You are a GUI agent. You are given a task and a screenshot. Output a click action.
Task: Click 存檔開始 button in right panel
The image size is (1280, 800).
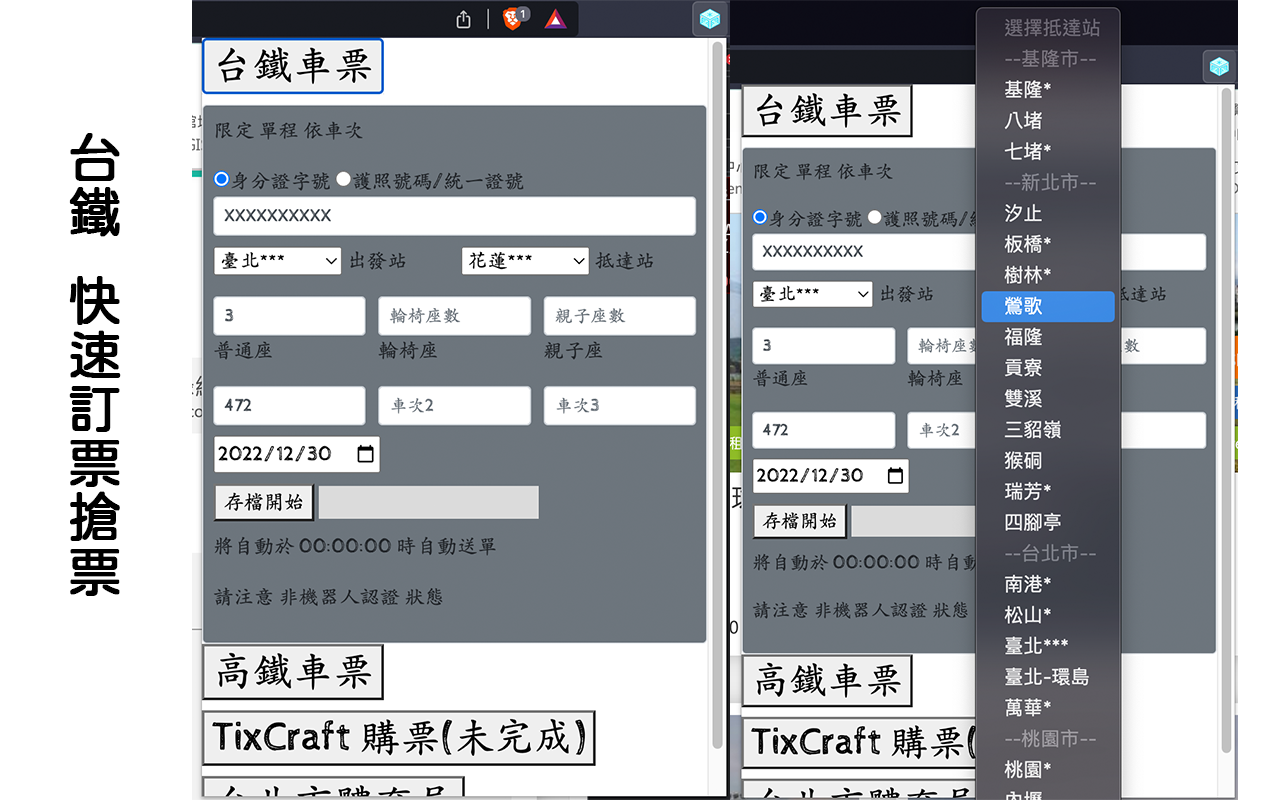tap(800, 521)
